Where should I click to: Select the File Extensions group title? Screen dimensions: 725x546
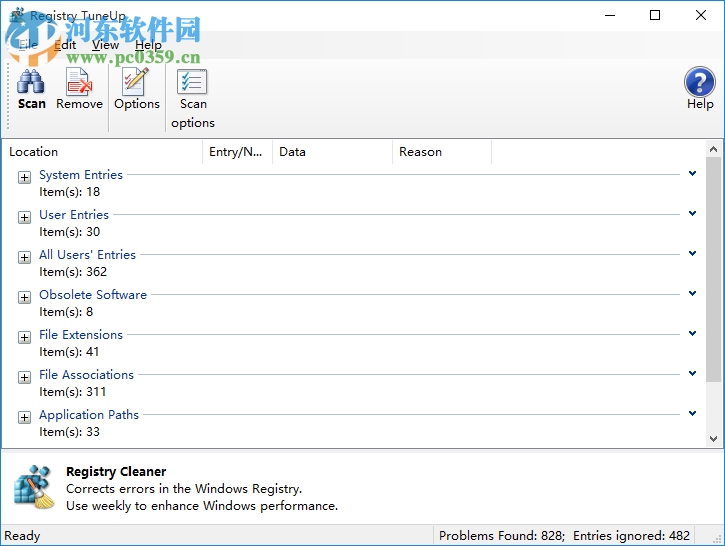pyautogui.click(x=81, y=335)
